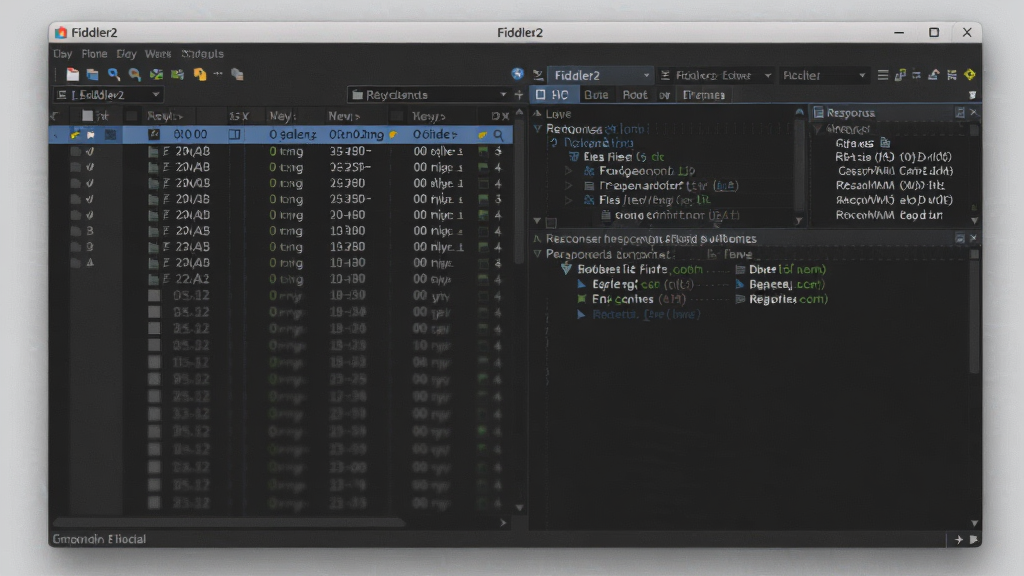The image size is (1024, 576).
Task: Click the blue globe icon
Action: click(517, 74)
